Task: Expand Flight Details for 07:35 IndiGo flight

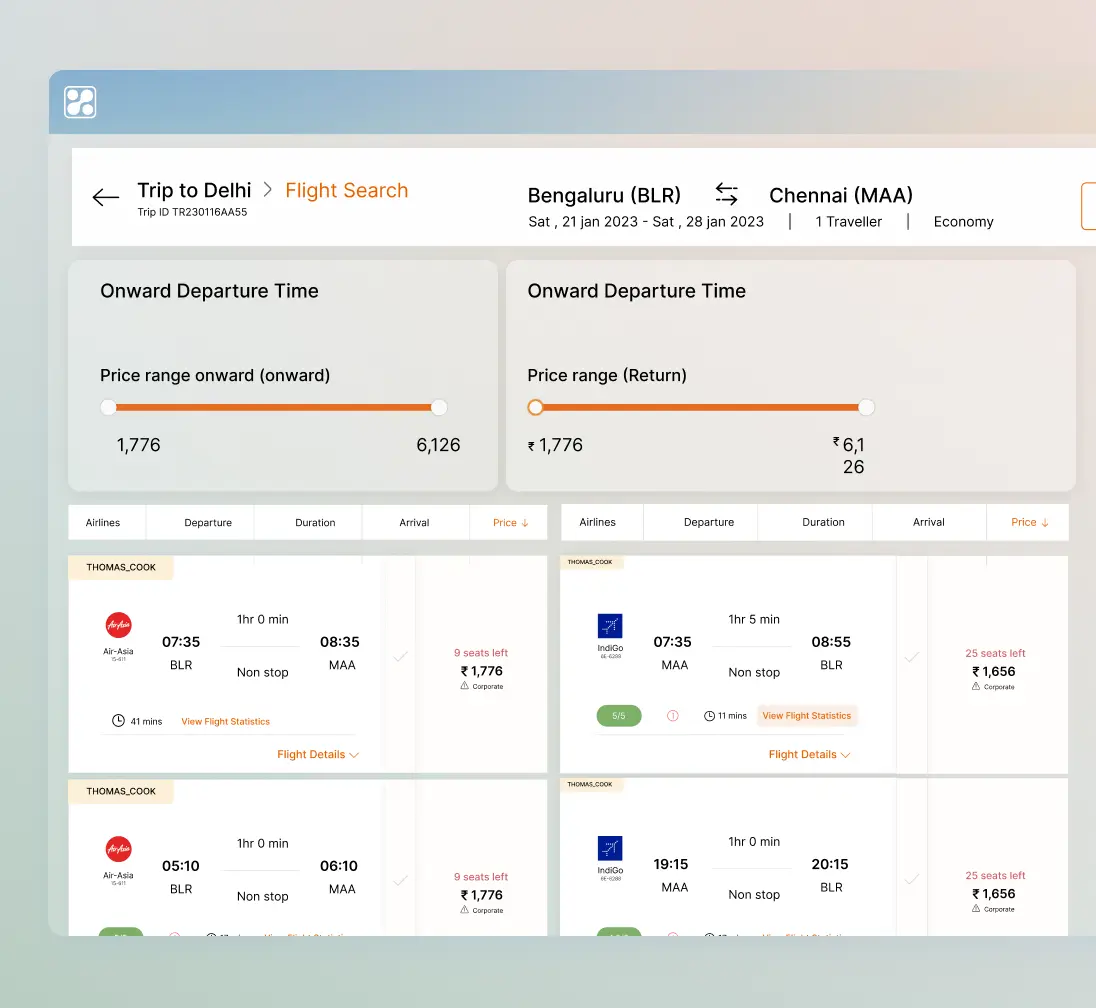Action: coord(809,755)
